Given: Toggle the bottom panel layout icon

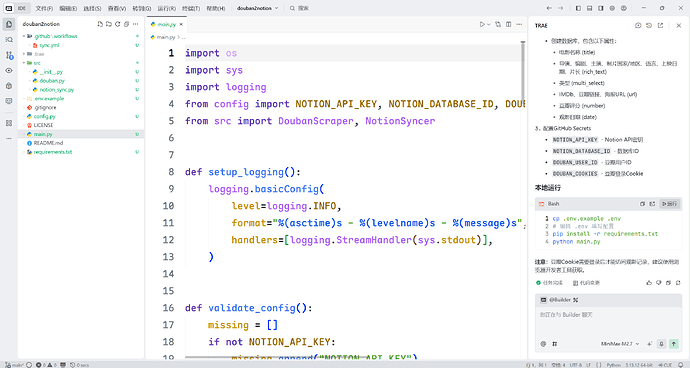Looking at the screenshot, I should click(590, 8).
